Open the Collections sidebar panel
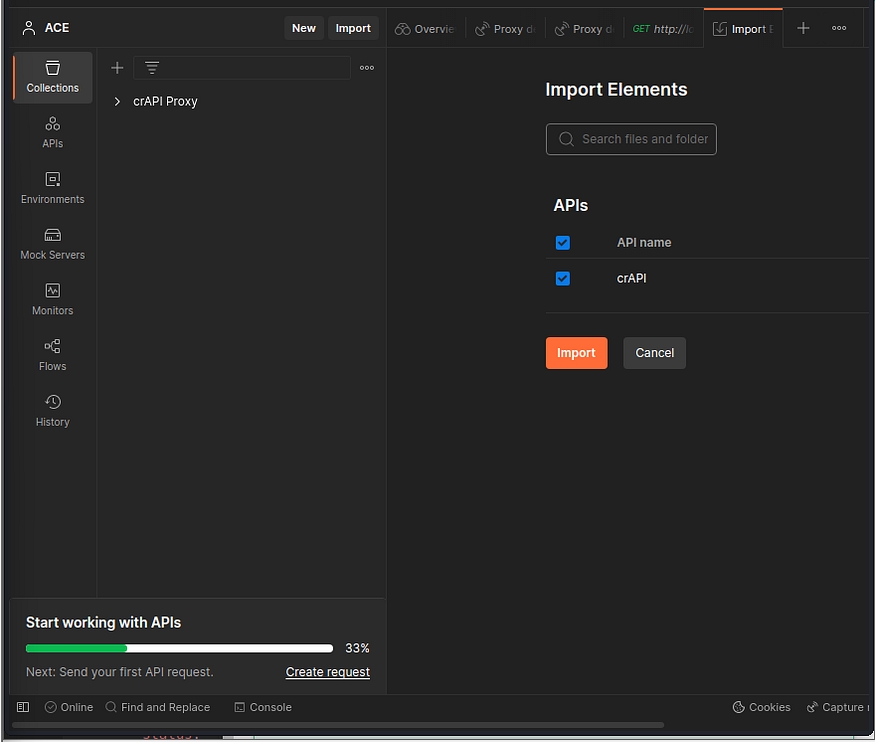This screenshot has width=875, height=742. 52,77
